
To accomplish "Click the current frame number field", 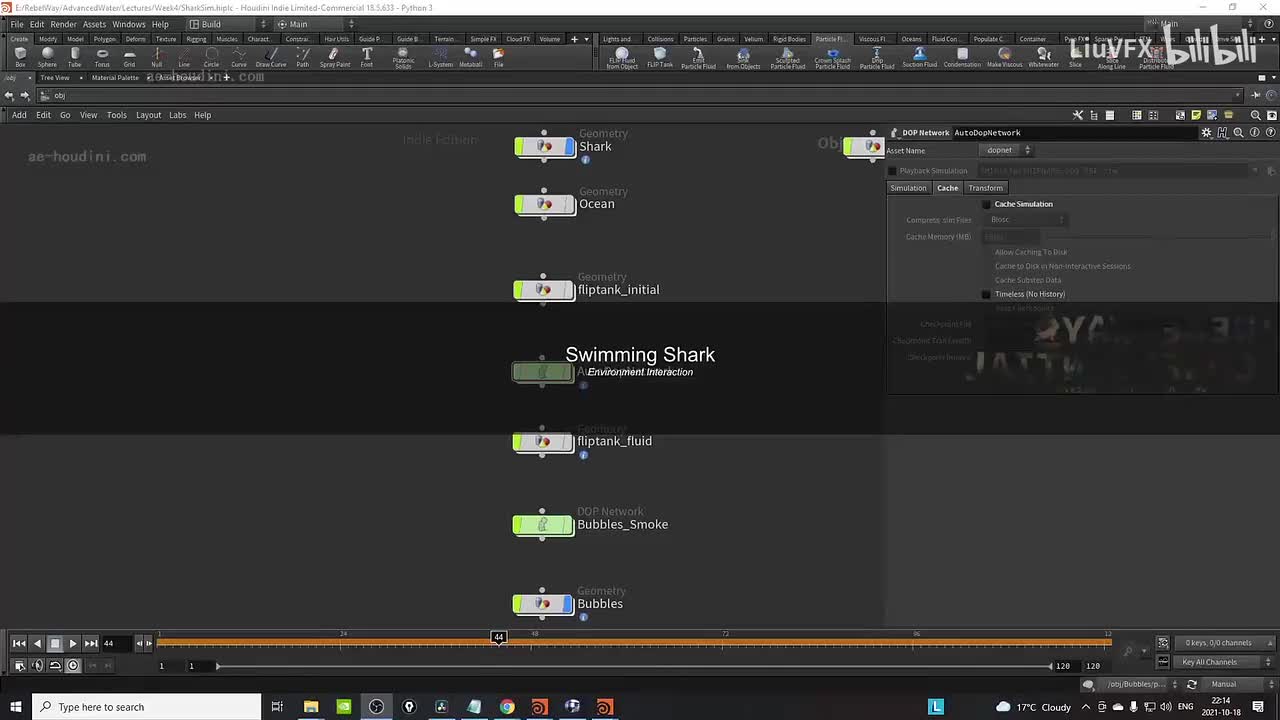I will click(115, 643).
